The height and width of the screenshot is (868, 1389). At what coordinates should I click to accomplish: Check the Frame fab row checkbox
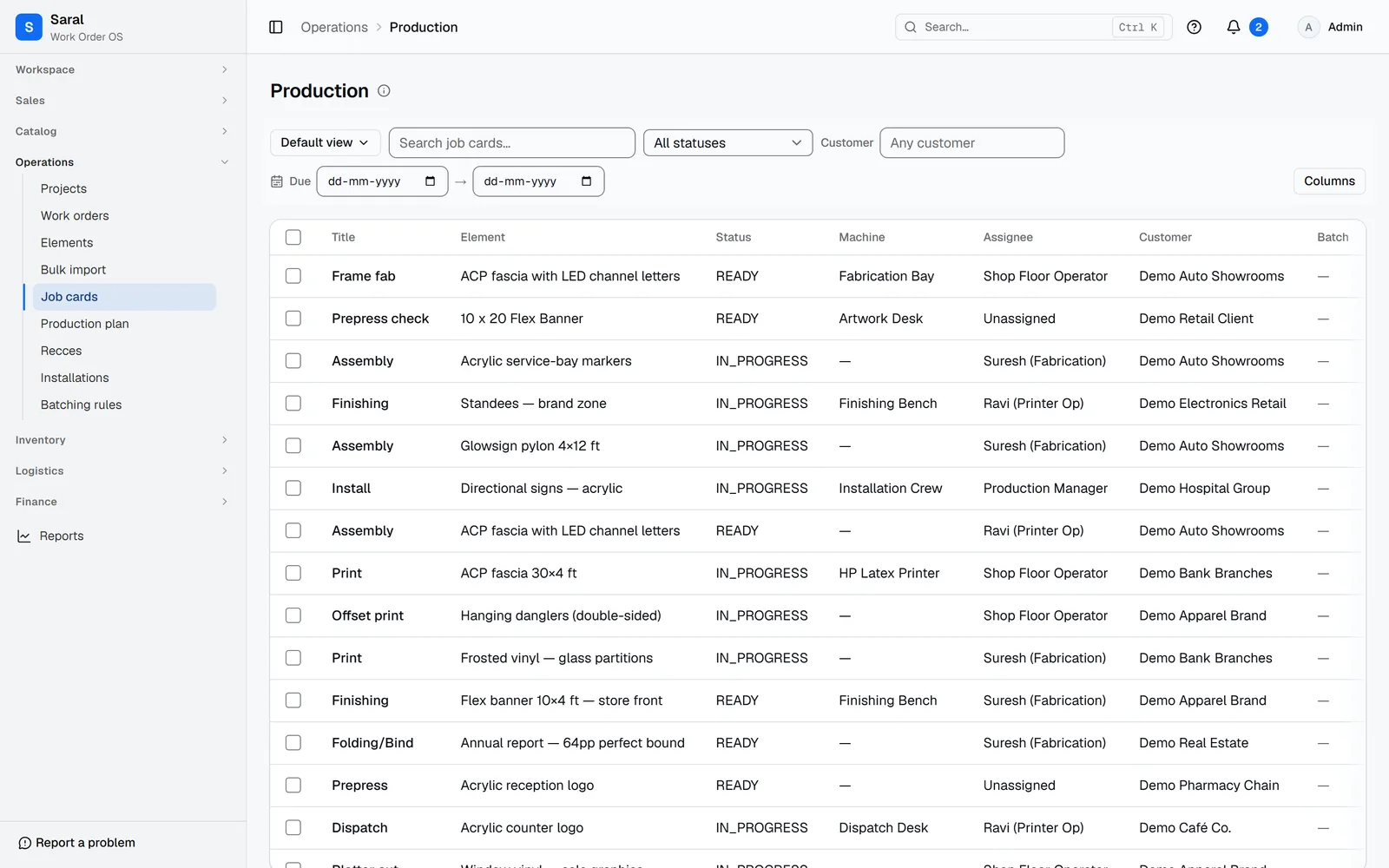(x=293, y=276)
